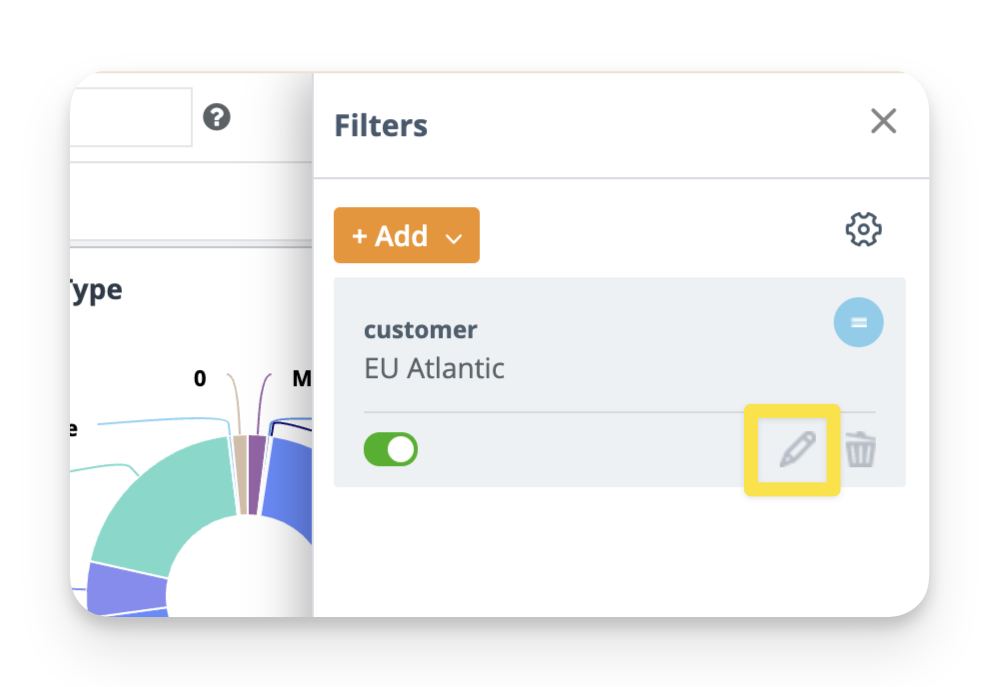The height and width of the screenshot is (687, 999).
Task: Close the Filters panel
Action: coord(883,122)
